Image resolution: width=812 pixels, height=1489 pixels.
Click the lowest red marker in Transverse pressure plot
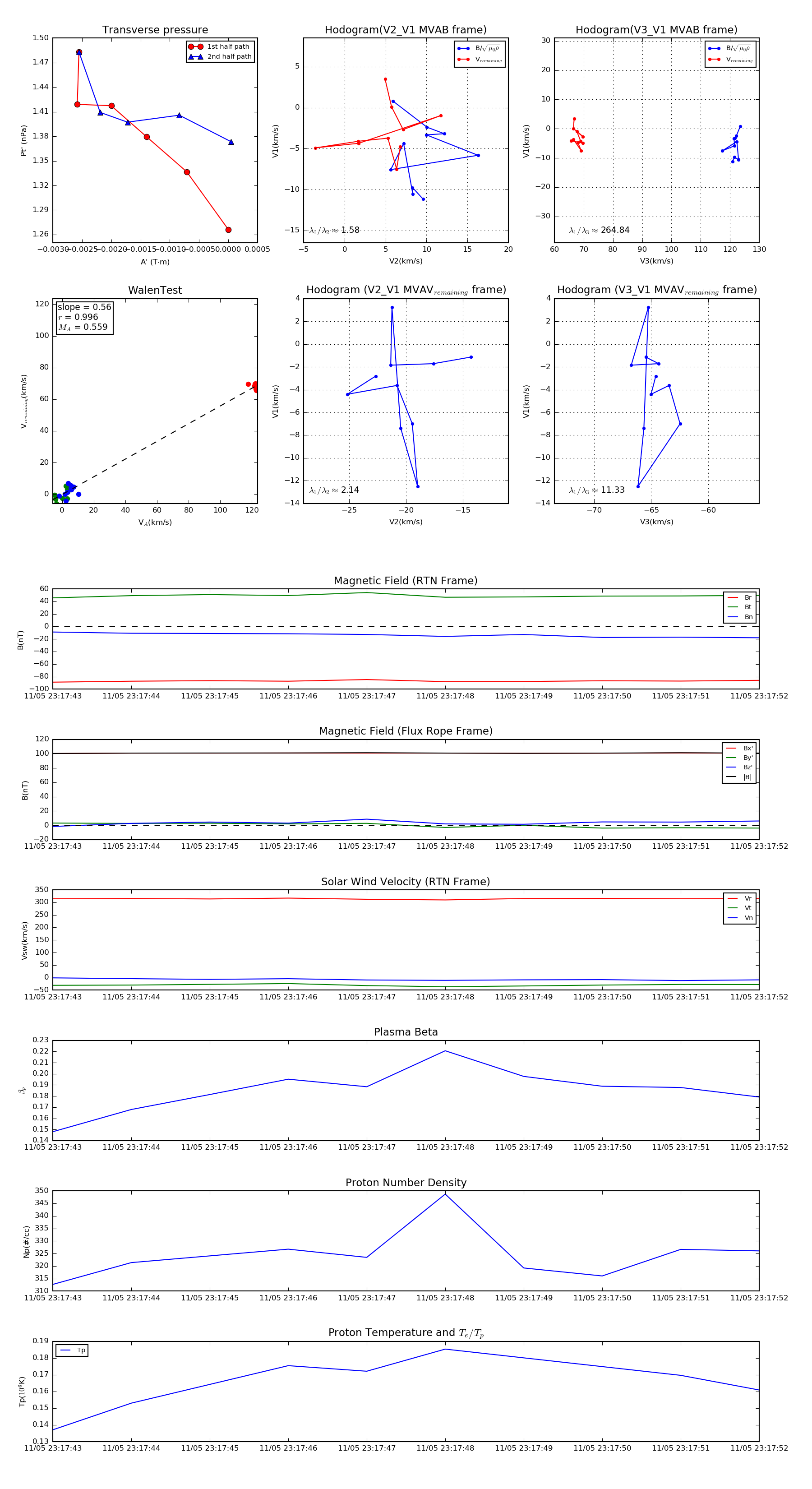pyautogui.click(x=228, y=230)
